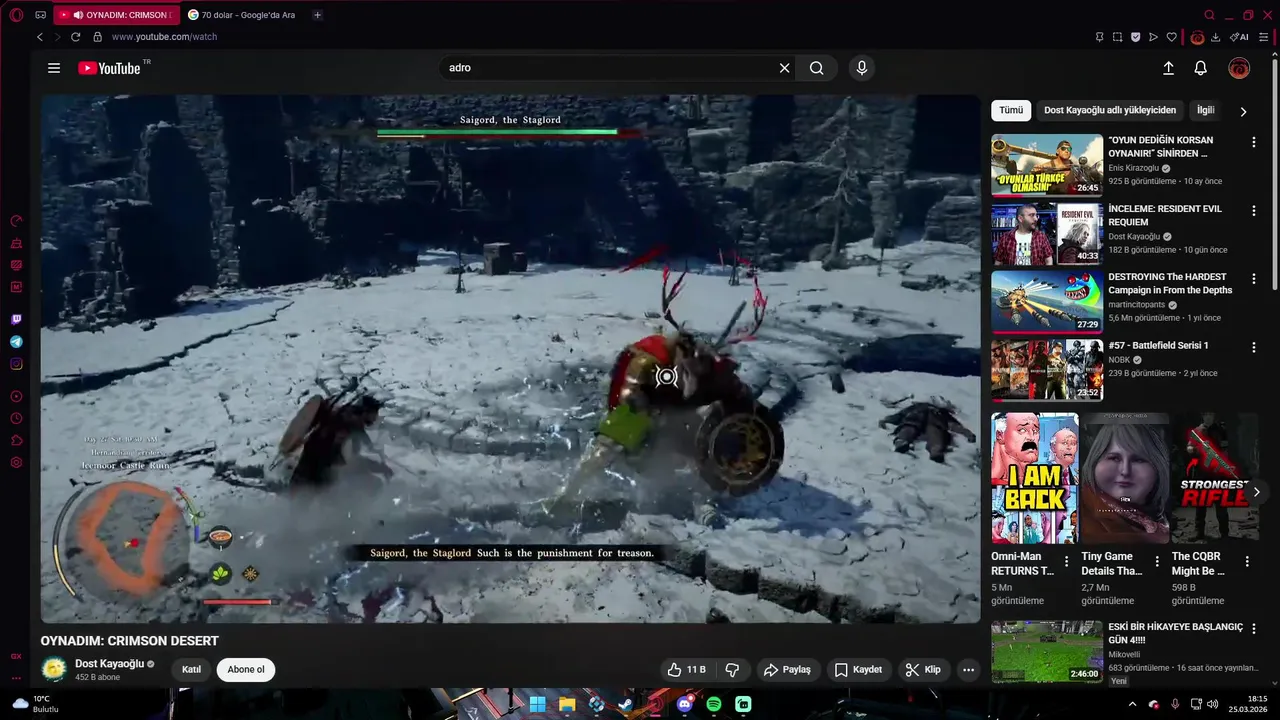1280x720 pixels.
Task: Reload the page with refresh icon
Action: click(x=75, y=37)
